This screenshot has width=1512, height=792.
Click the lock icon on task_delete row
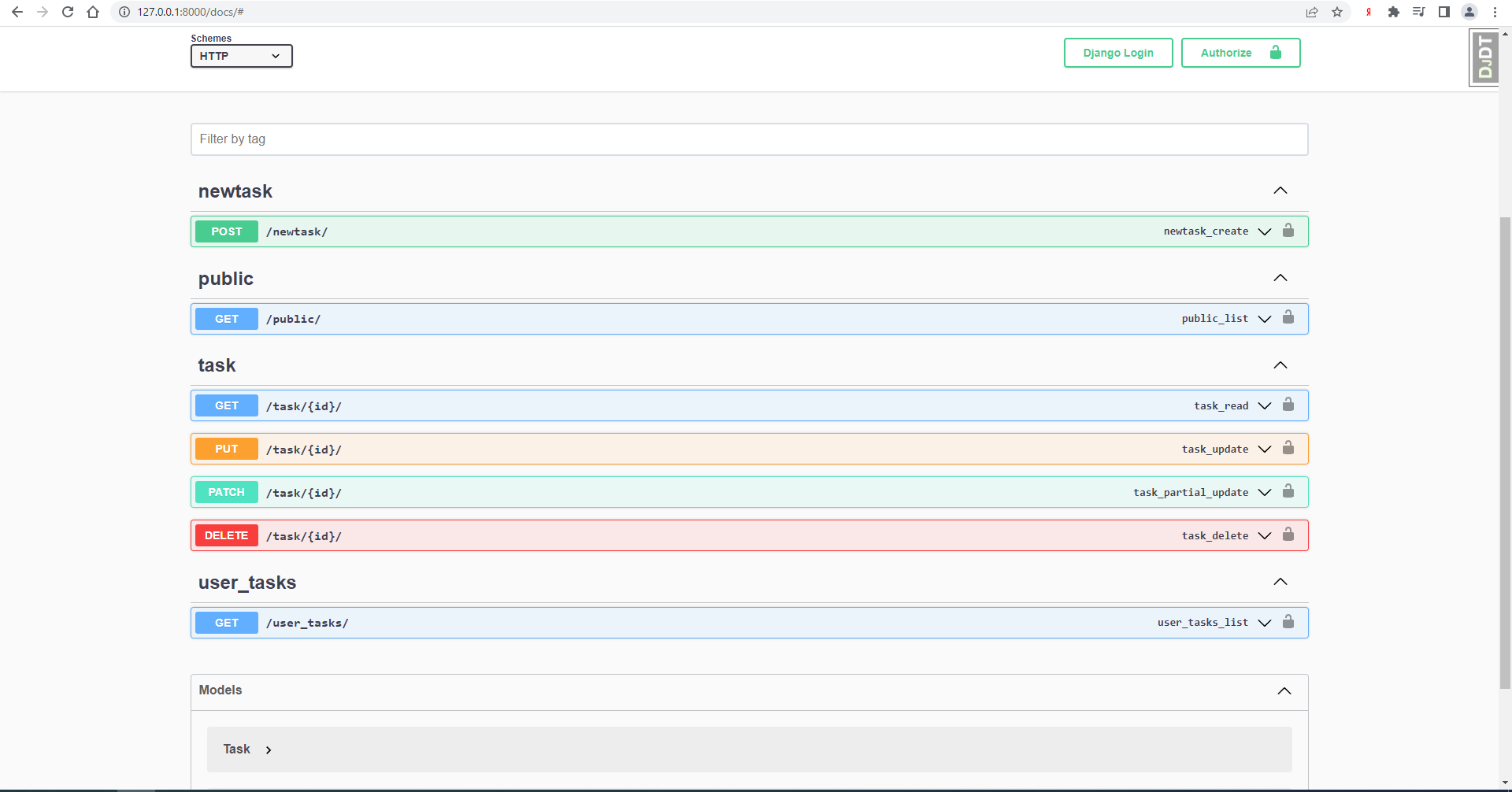[1288, 535]
